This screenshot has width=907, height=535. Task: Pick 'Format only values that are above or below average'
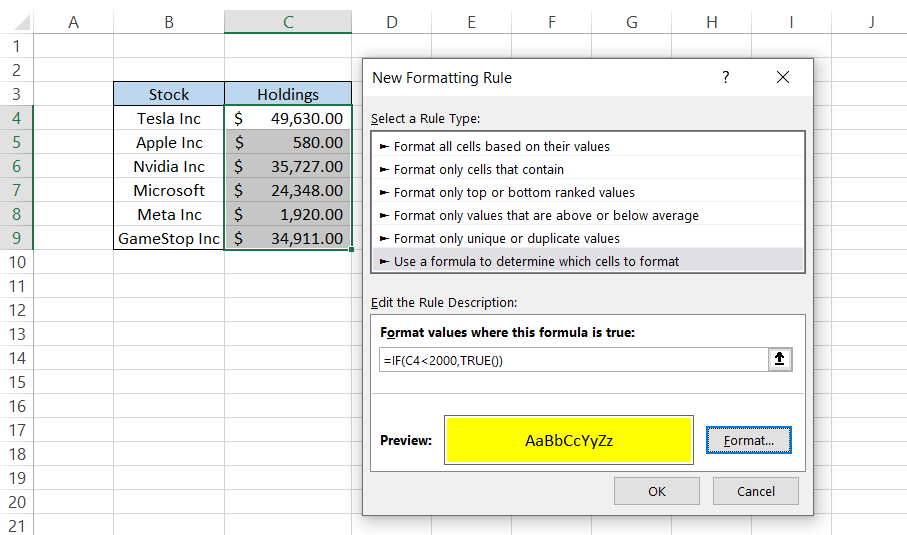point(546,215)
